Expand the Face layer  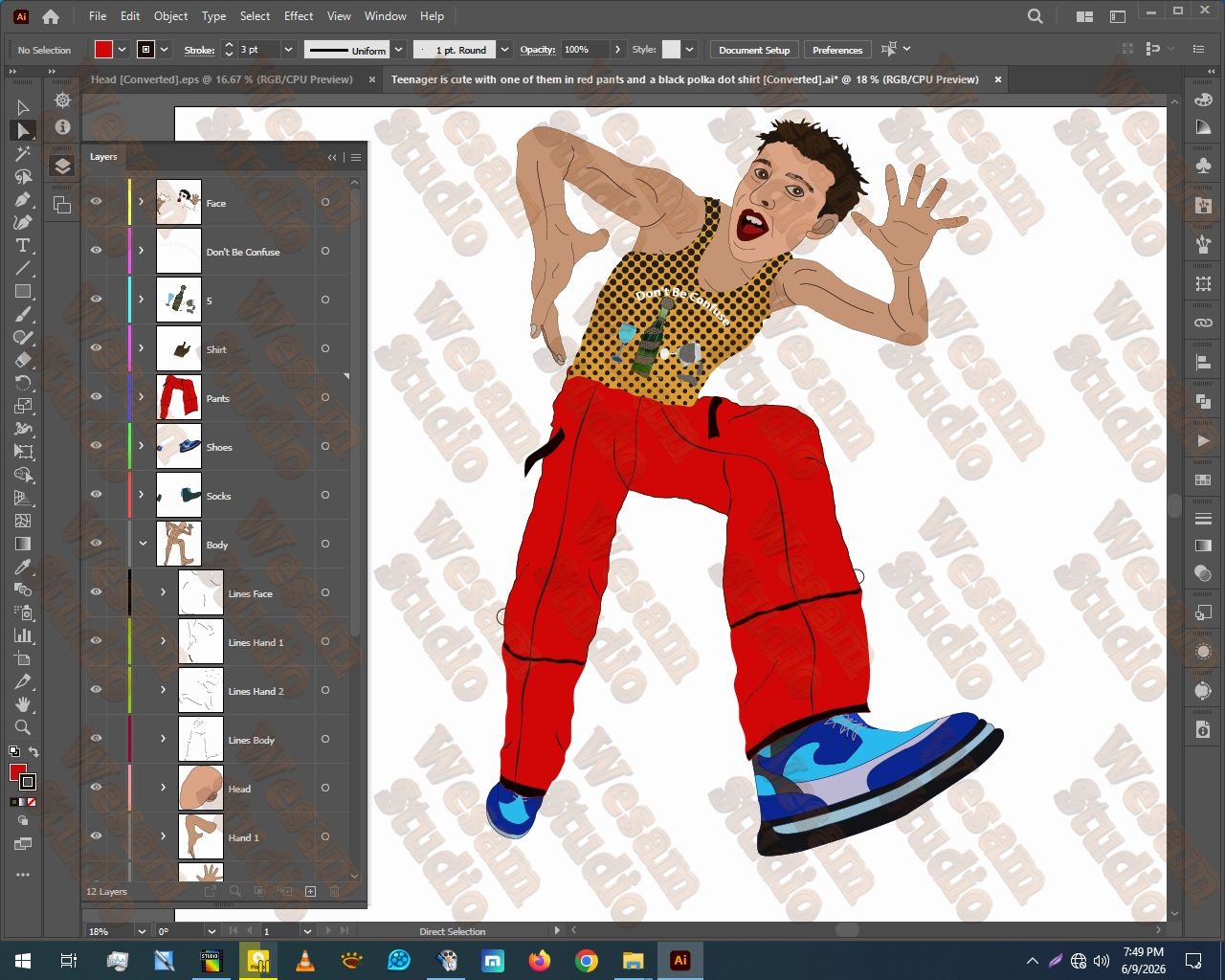pyautogui.click(x=142, y=202)
